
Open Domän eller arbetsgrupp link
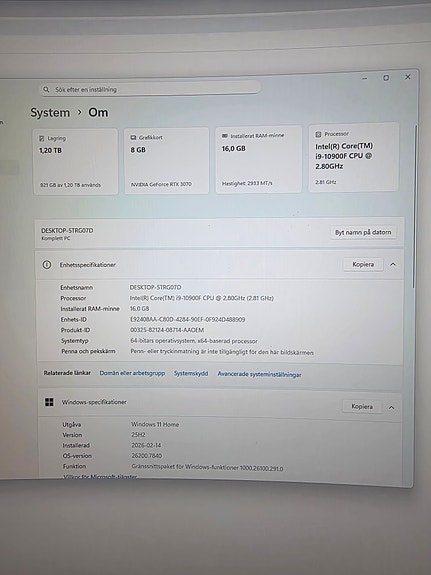pos(132,373)
